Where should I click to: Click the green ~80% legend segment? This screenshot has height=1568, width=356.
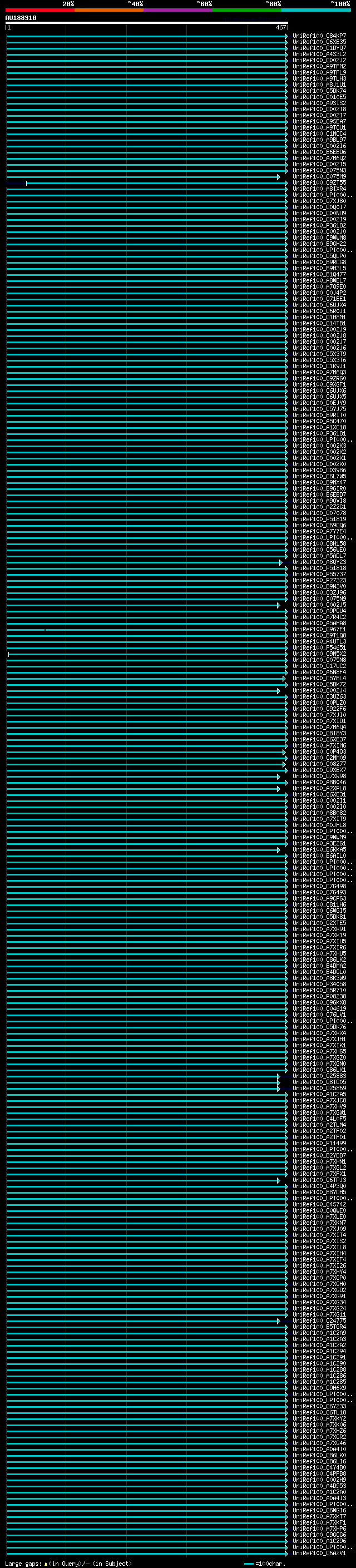point(247,10)
